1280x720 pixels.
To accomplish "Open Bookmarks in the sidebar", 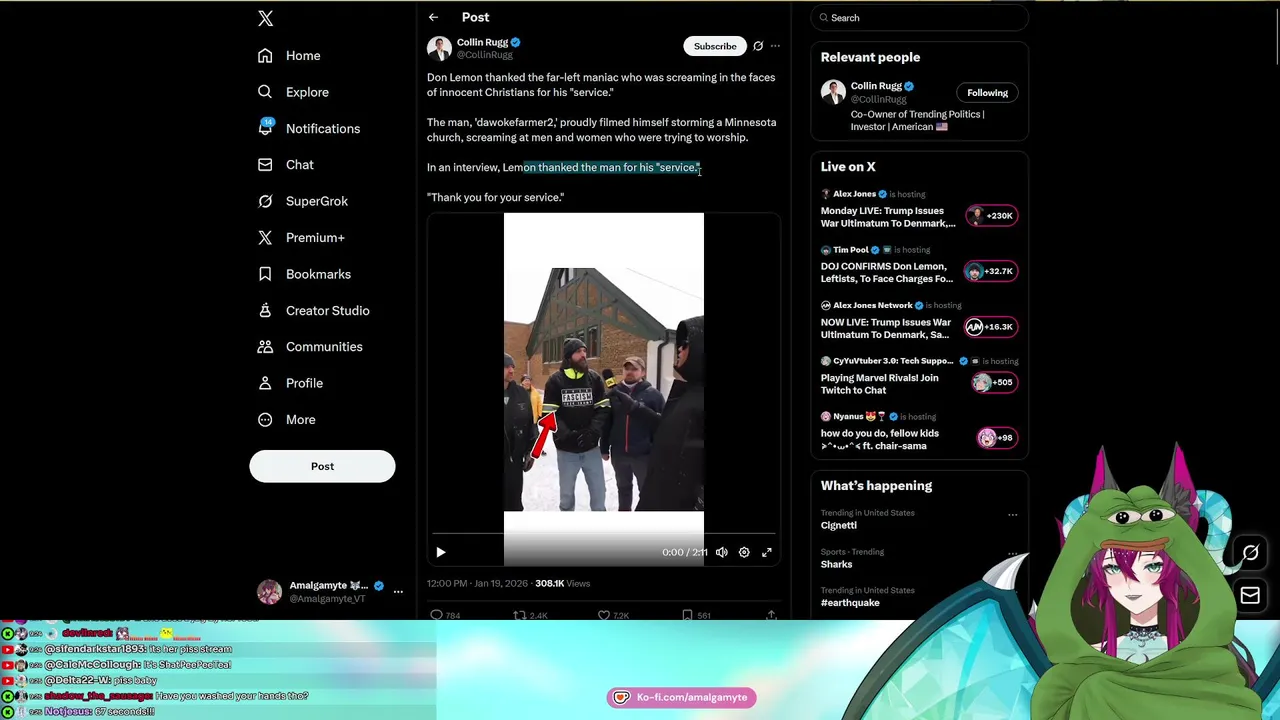I will (x=304, y=274).
